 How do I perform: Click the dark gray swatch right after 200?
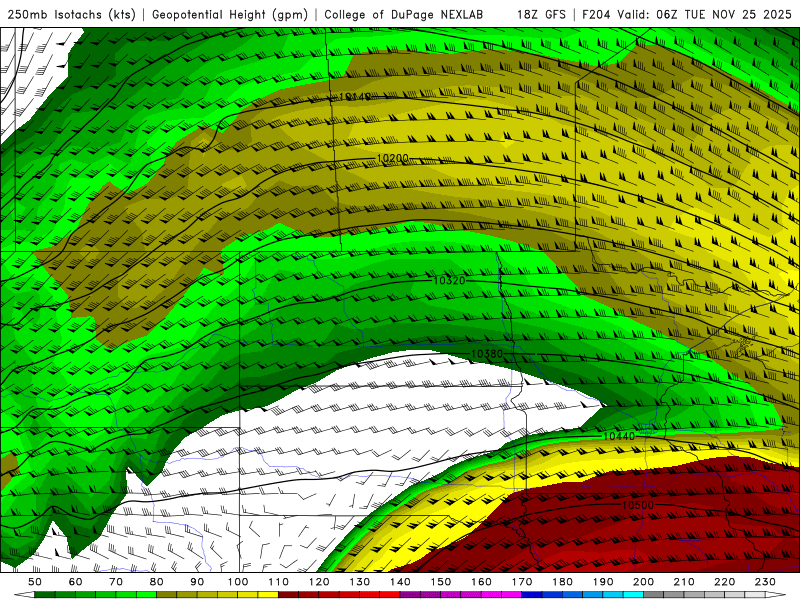pyautogui.click(x=654, y=594)
